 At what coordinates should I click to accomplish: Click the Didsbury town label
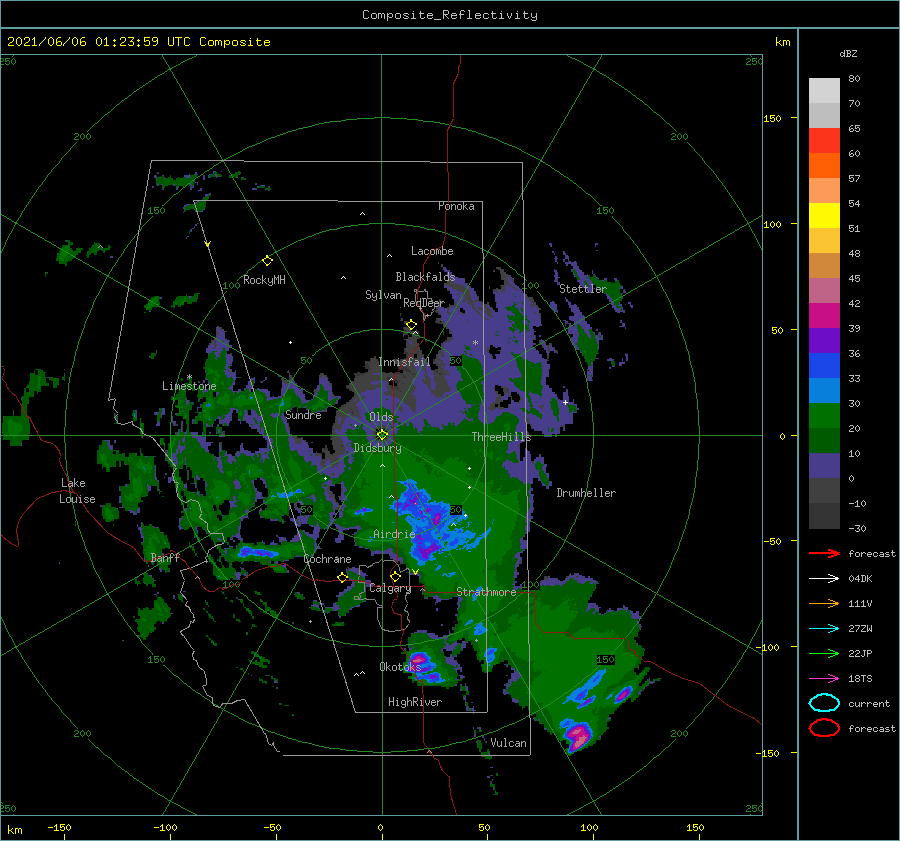pos(378,448)
